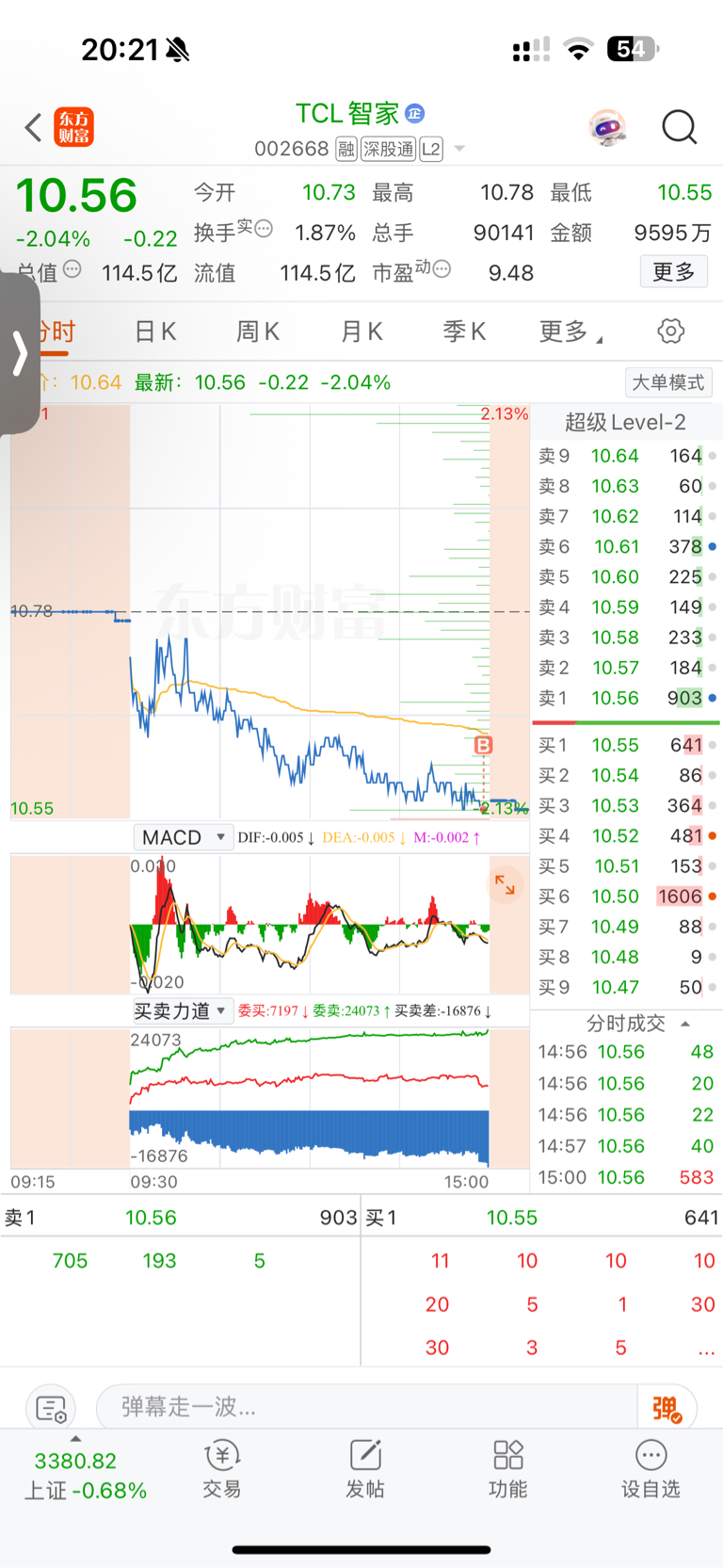Tap the search magnifier icon
Viewport: 723px width, 1568px height.
point(679,127)
